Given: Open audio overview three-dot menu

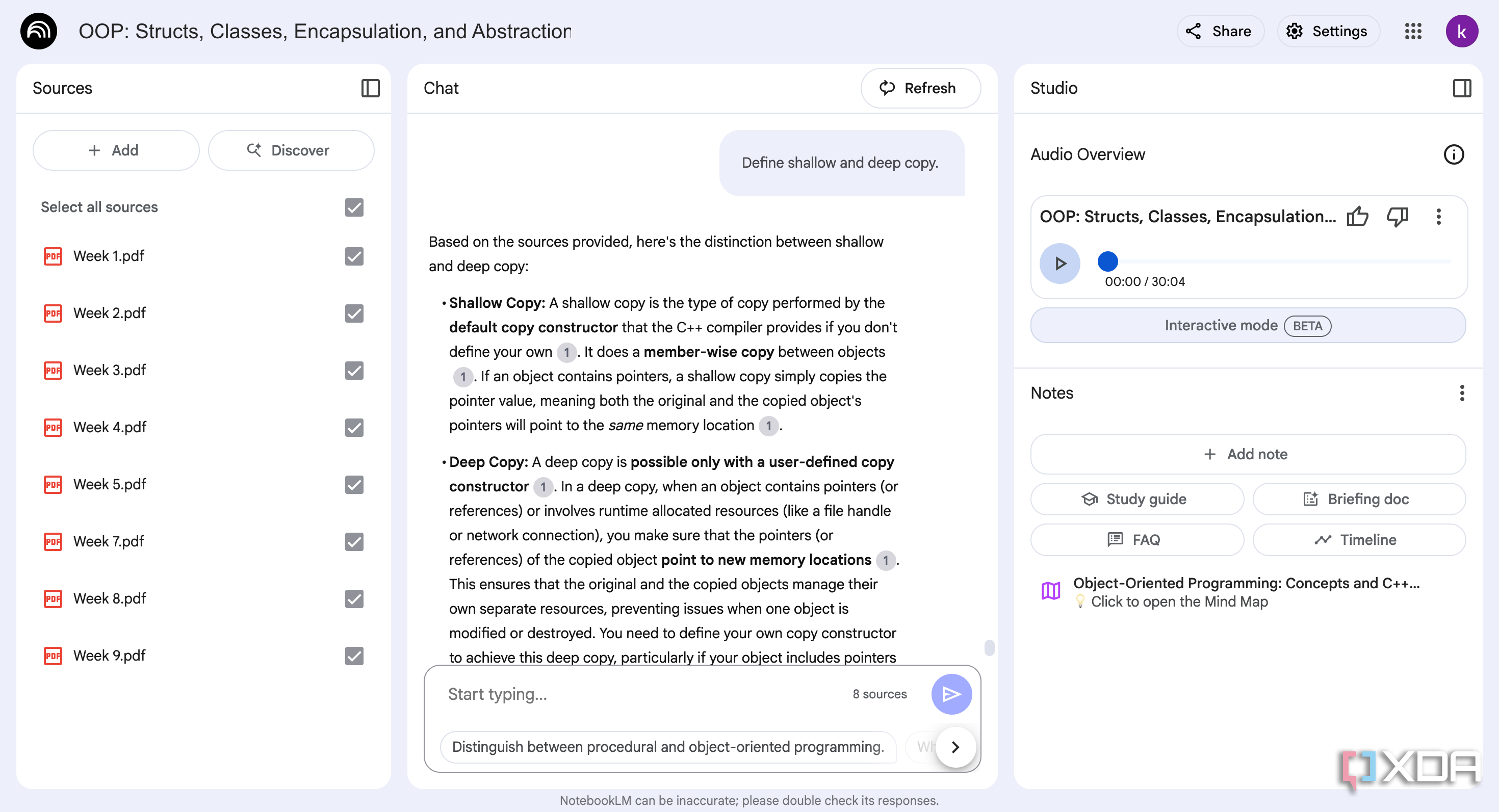Looking at the screenshot, I should (1438, 216).
